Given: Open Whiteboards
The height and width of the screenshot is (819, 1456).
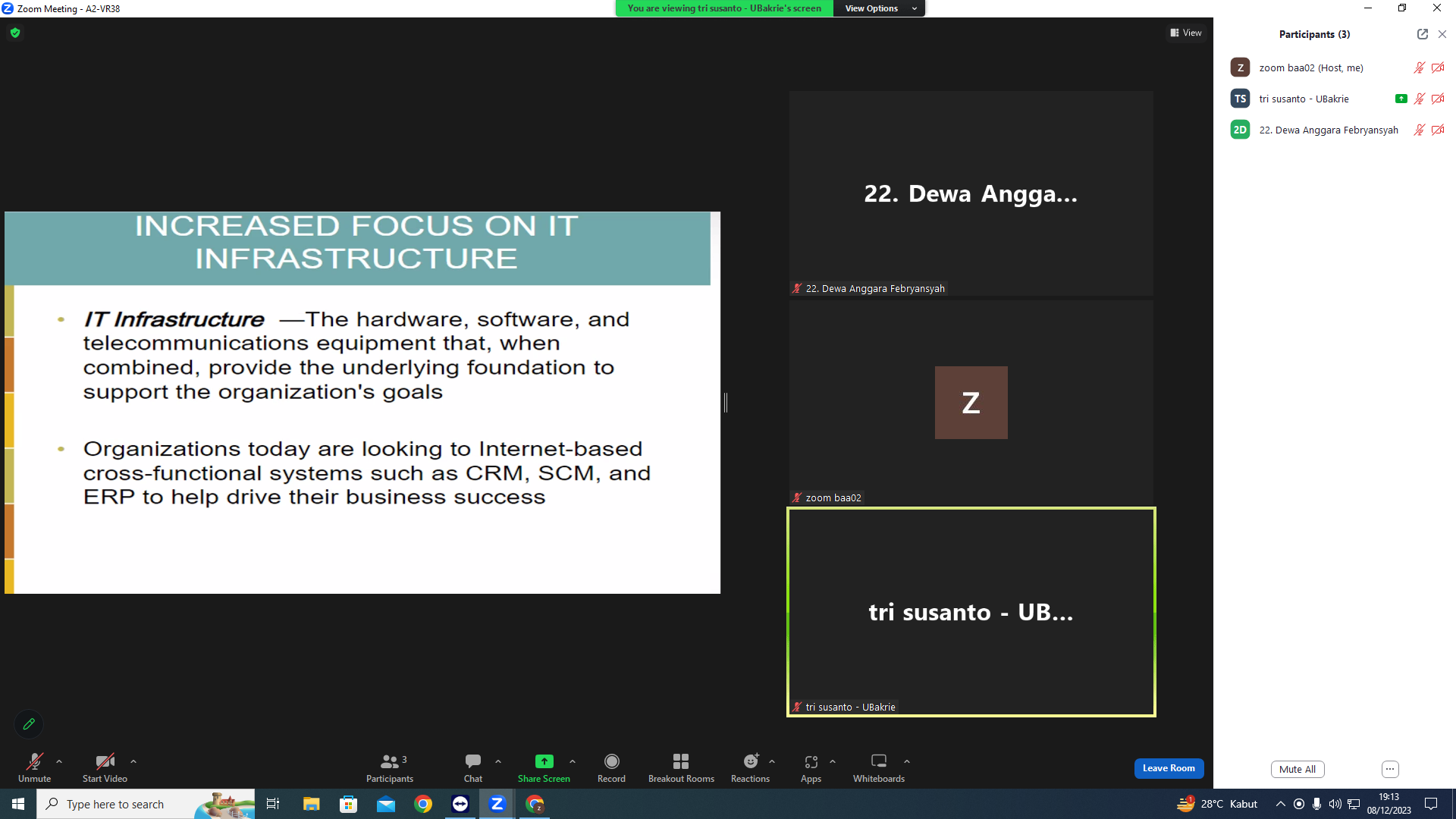Looking at the screenshot, I should (879, 767).
